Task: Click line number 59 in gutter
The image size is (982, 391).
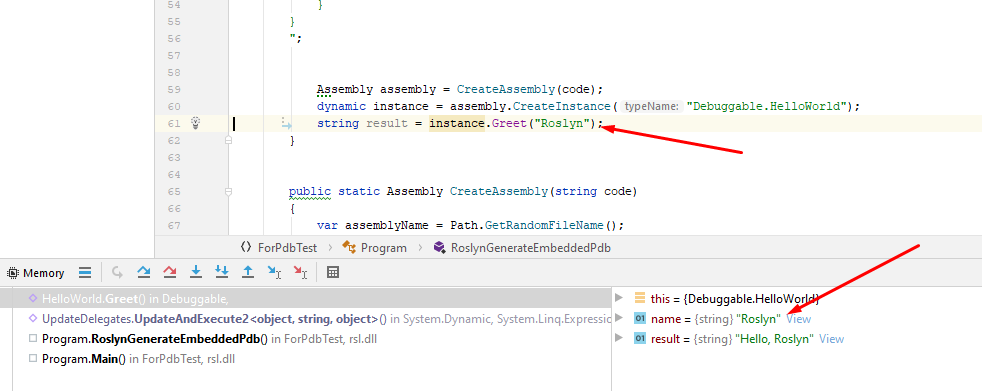Action: point(174,90)
